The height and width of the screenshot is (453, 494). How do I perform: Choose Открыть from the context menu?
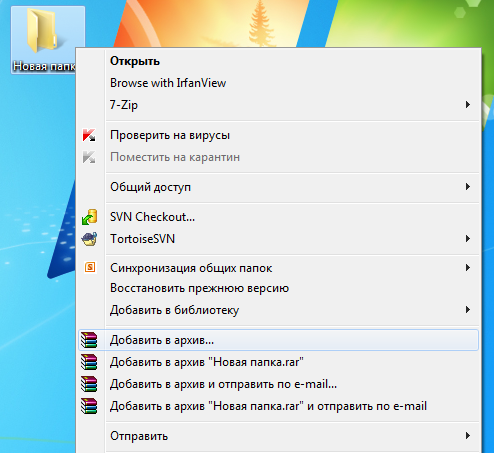click(135, 61)
